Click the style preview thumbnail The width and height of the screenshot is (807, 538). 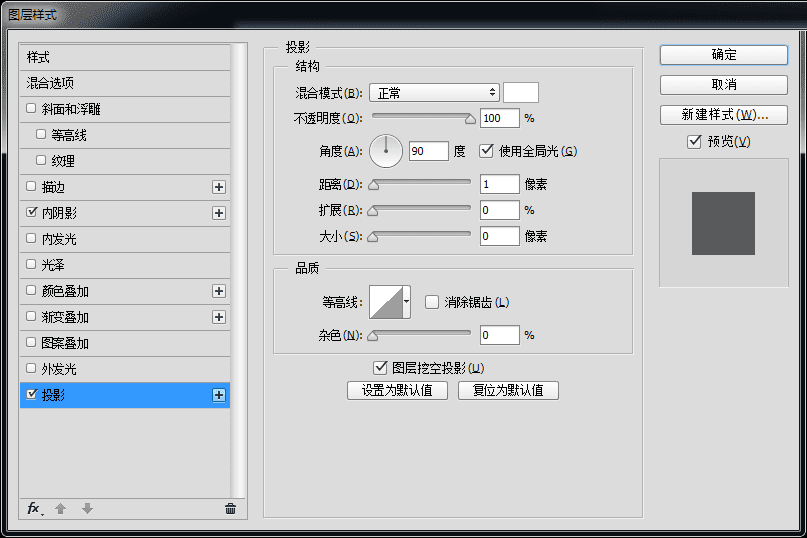723,223
